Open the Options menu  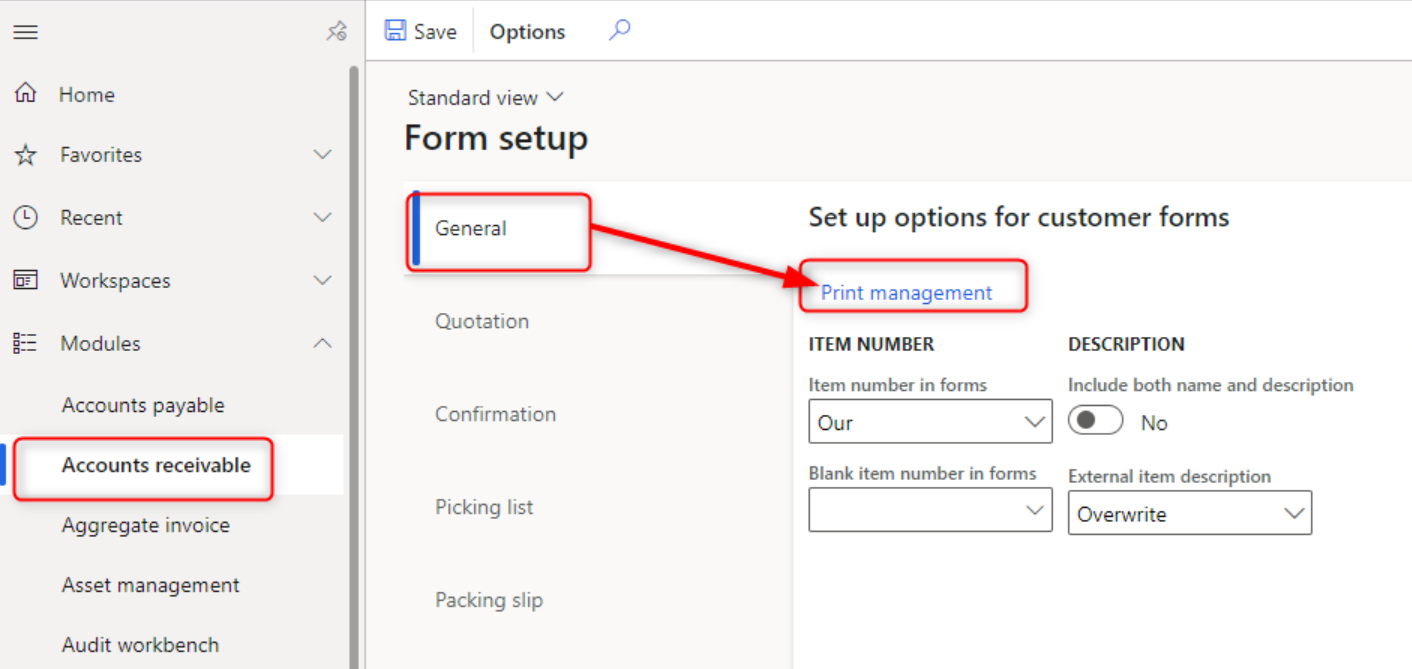pos(527,32)
